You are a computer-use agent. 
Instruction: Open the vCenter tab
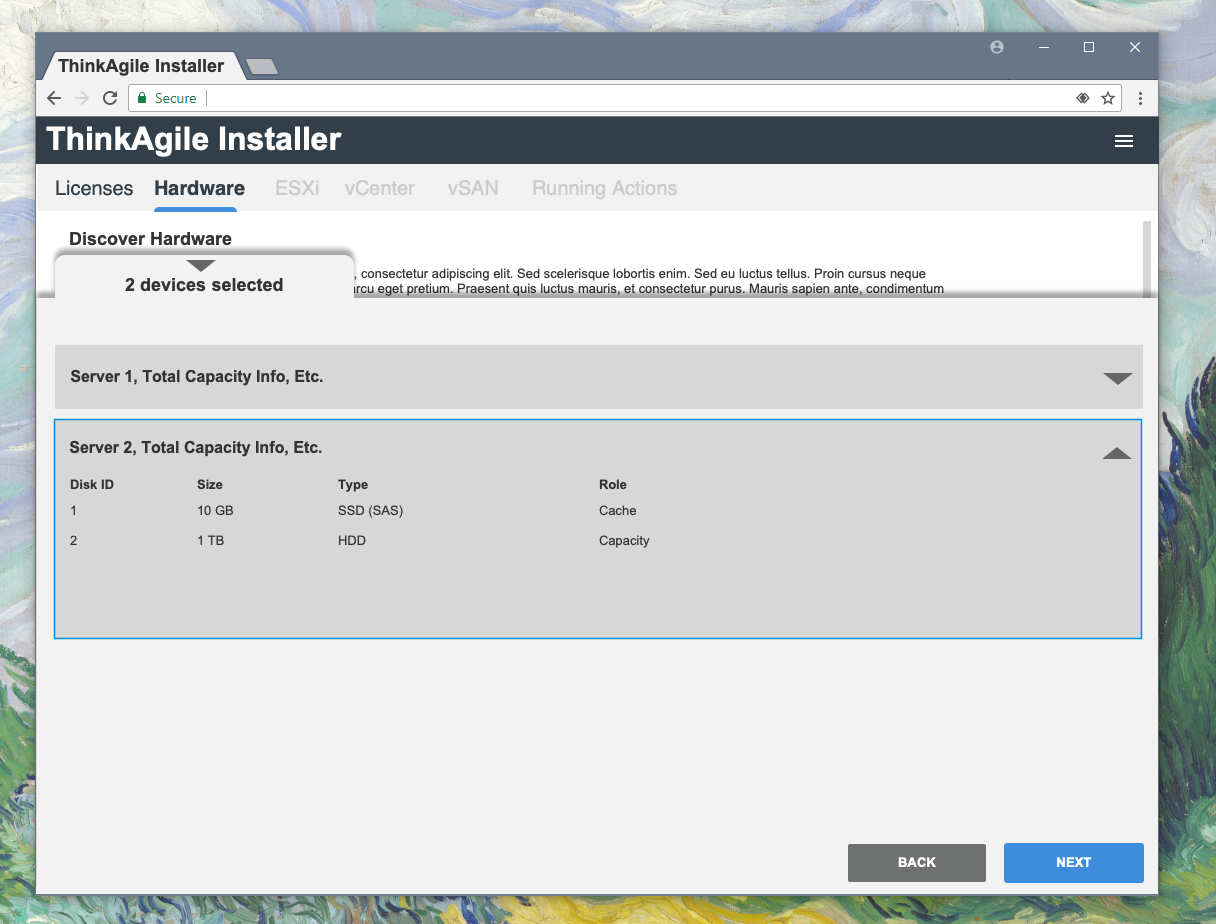[x=379, y=188]
